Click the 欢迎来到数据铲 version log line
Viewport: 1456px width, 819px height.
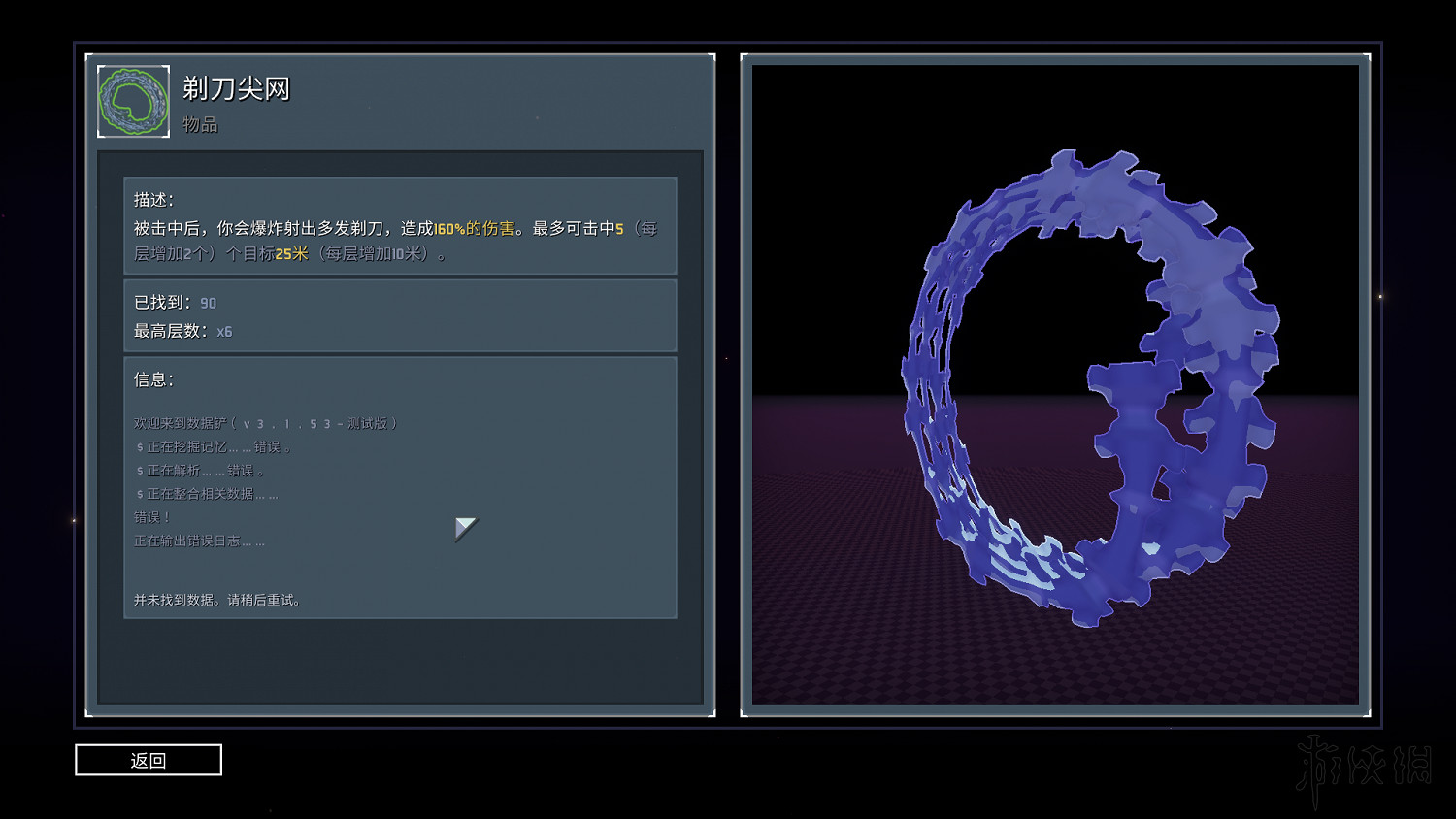[x=264, y=424]
